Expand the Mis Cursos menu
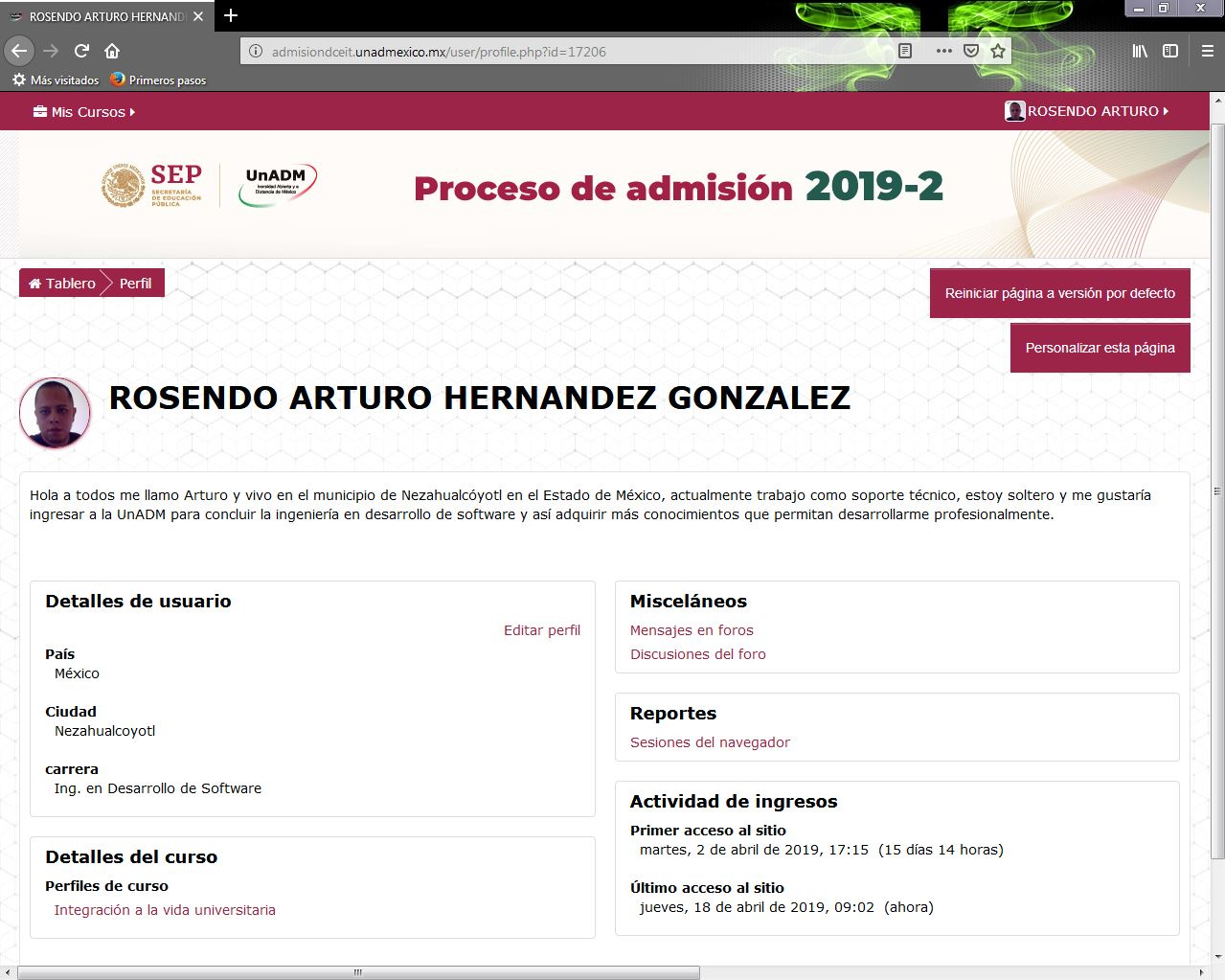The width and height of the screenshot is (1225, 980). click(x=84, y=112)
